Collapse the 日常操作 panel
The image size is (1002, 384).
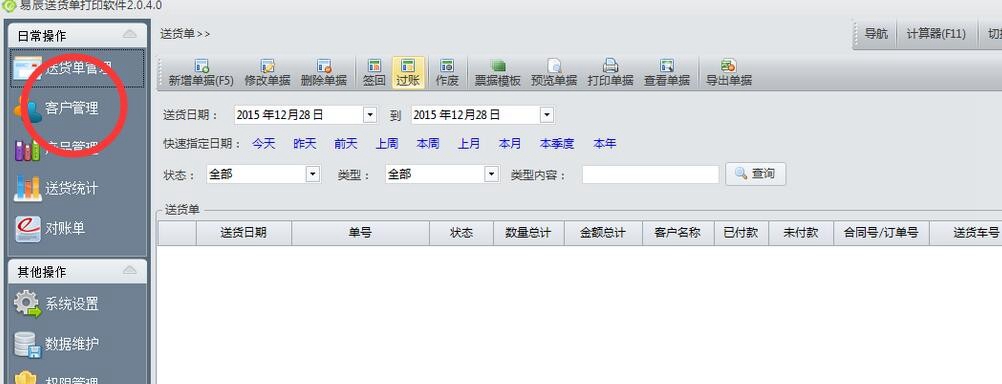pyautogui.click(x=130, y=35)
